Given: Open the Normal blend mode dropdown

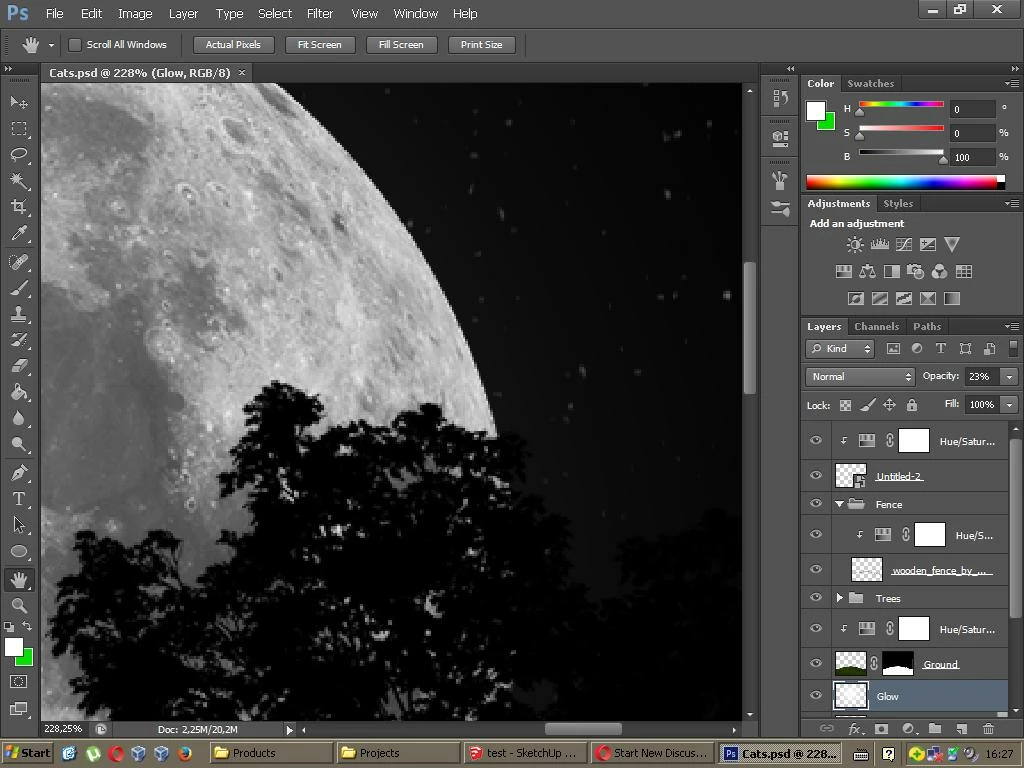Looking at the screenshot, I should click(860, 377).
